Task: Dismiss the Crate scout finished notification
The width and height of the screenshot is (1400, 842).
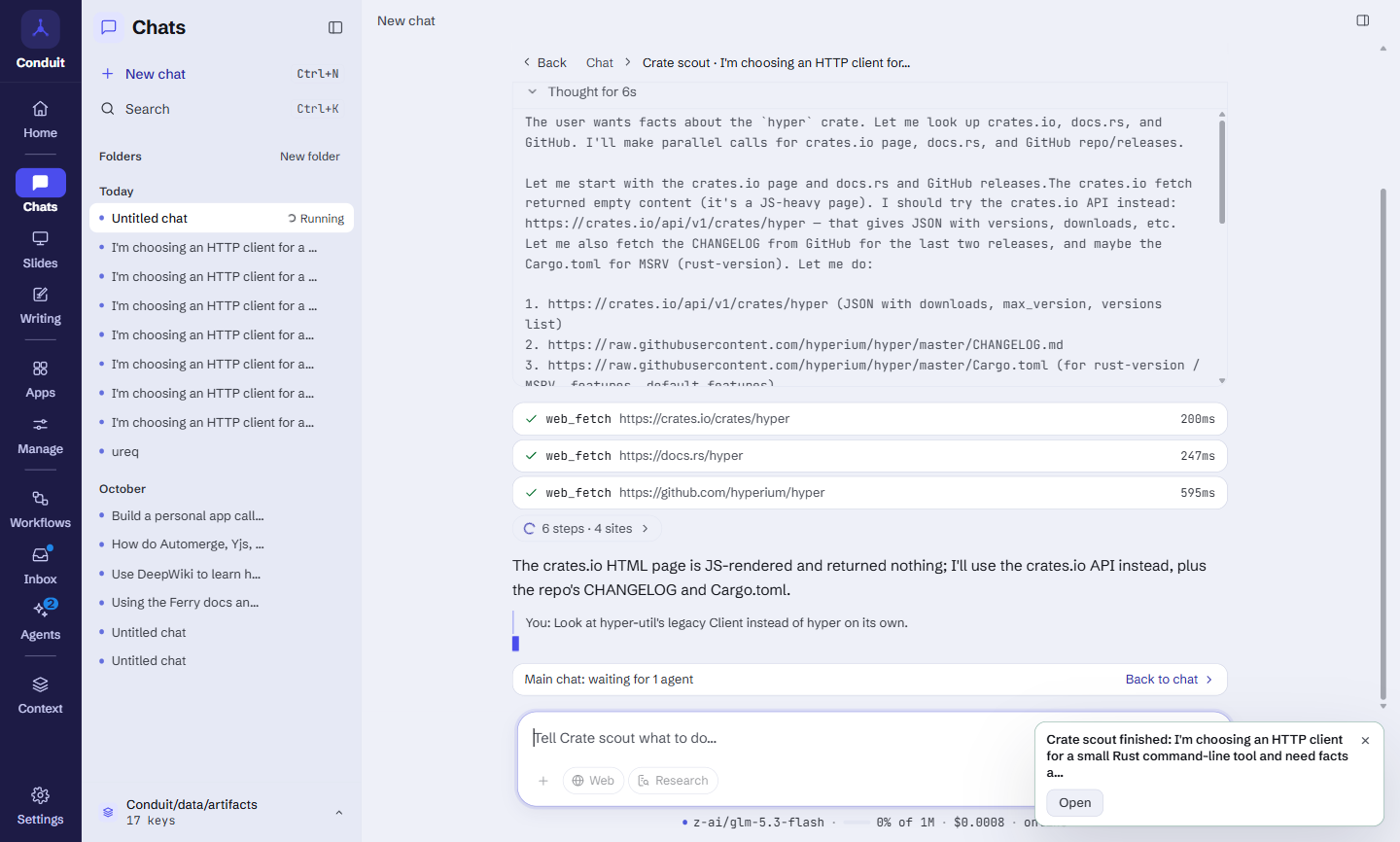Action: point(1365,741)
